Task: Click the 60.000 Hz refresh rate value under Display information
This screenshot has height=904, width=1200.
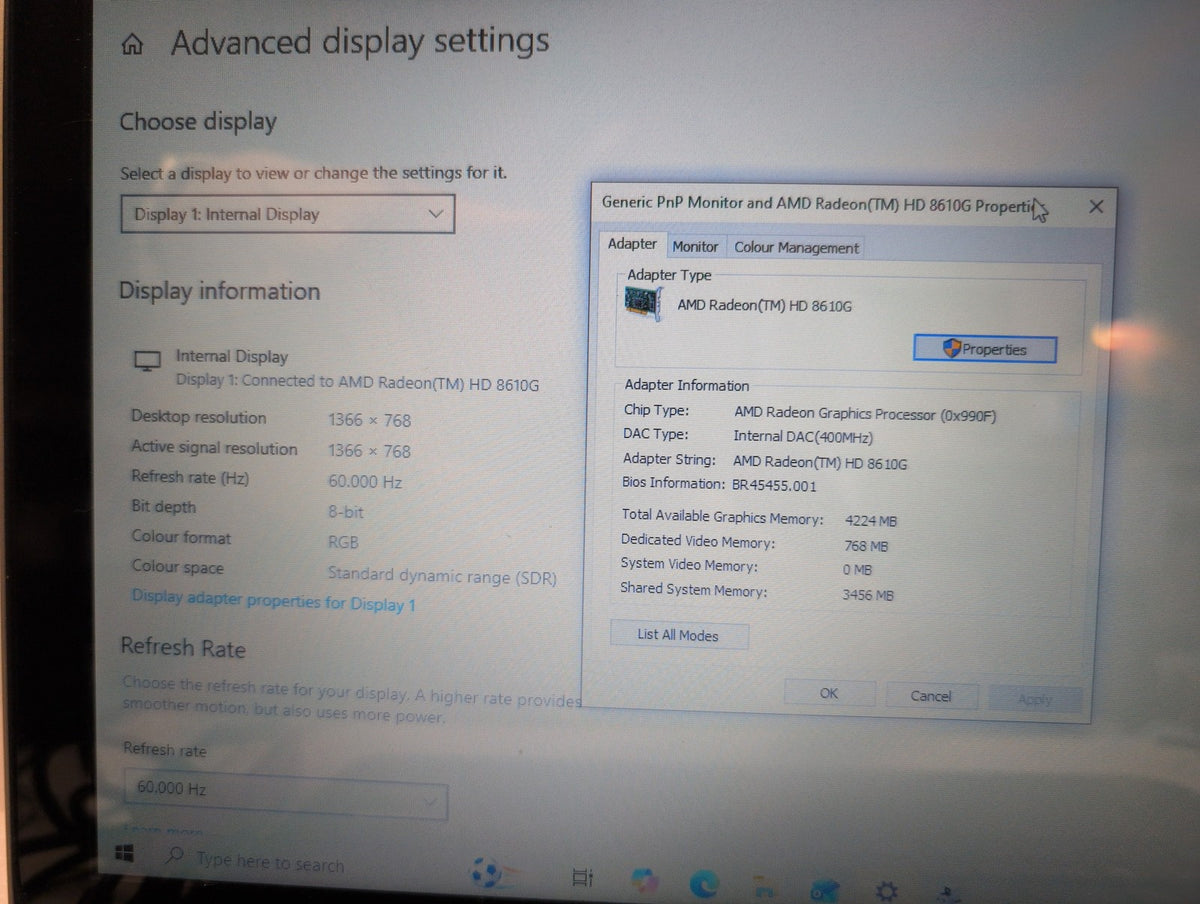Action: click(365, 481)
